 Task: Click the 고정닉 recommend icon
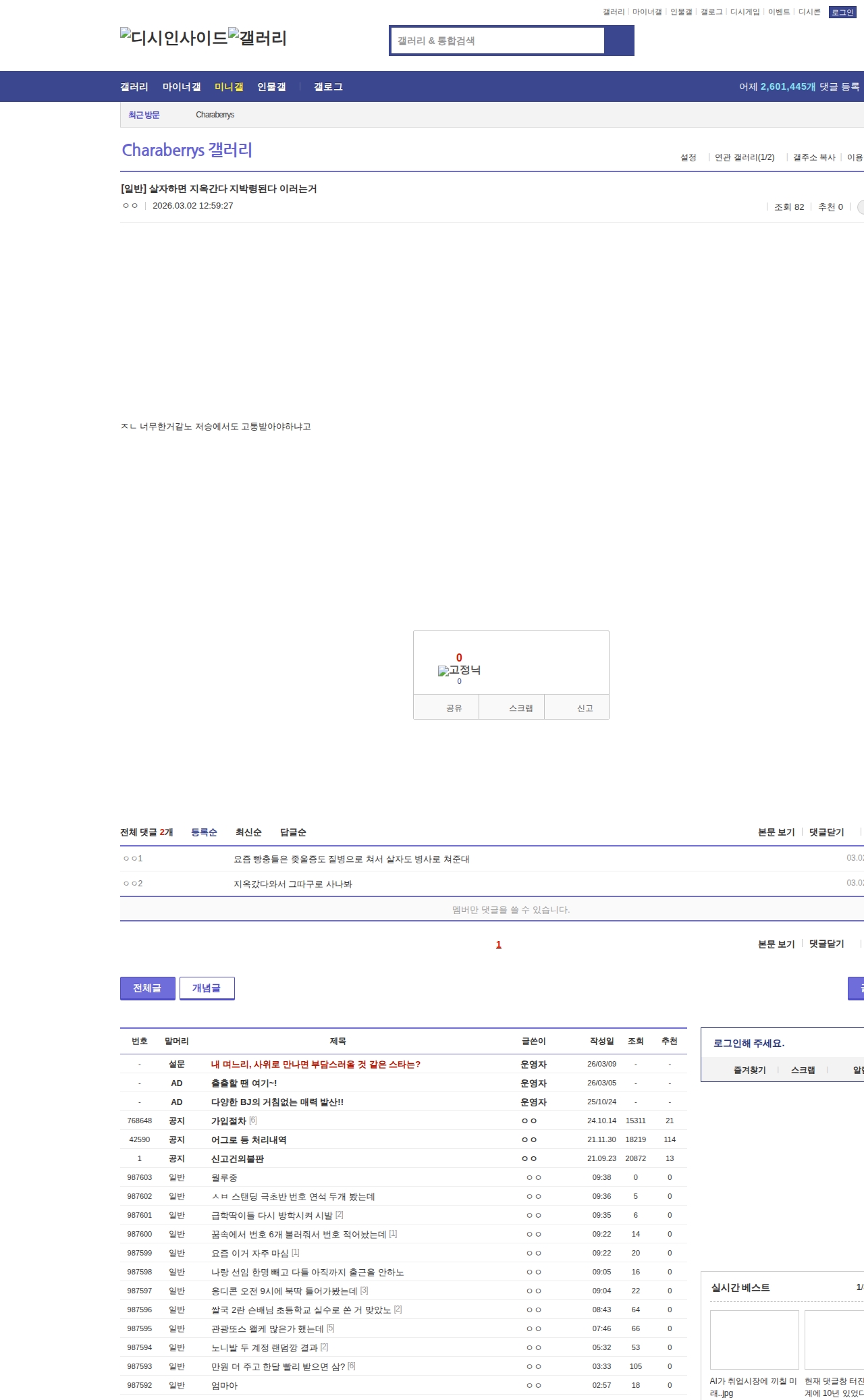(459, 670)
